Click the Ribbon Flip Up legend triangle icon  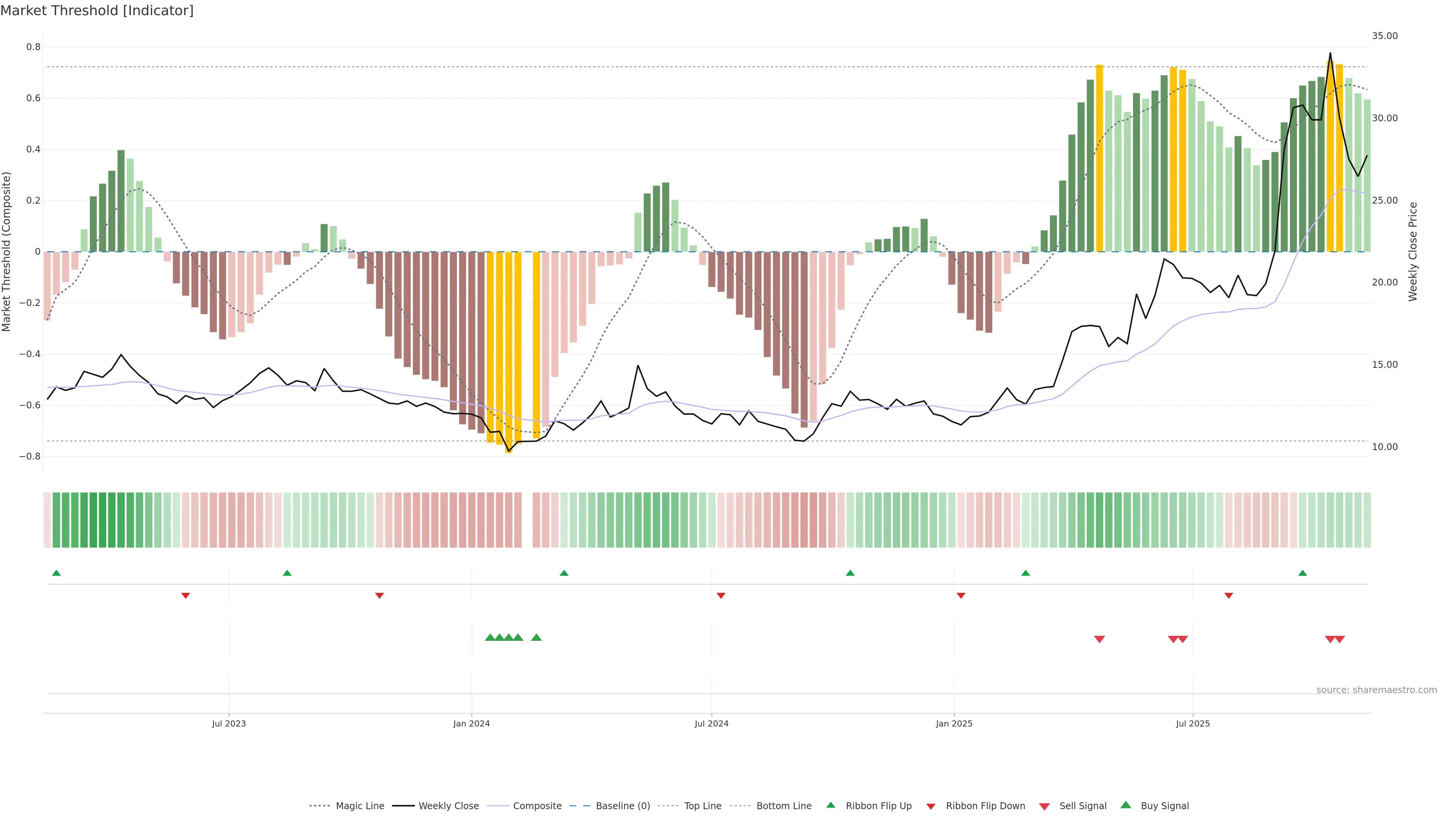click(x=830, y=805)
